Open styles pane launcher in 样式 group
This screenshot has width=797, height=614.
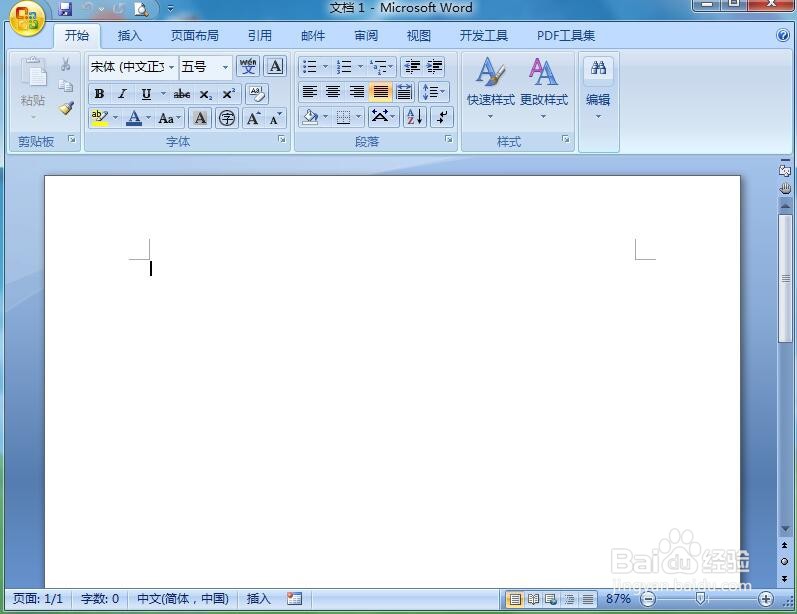566,139
